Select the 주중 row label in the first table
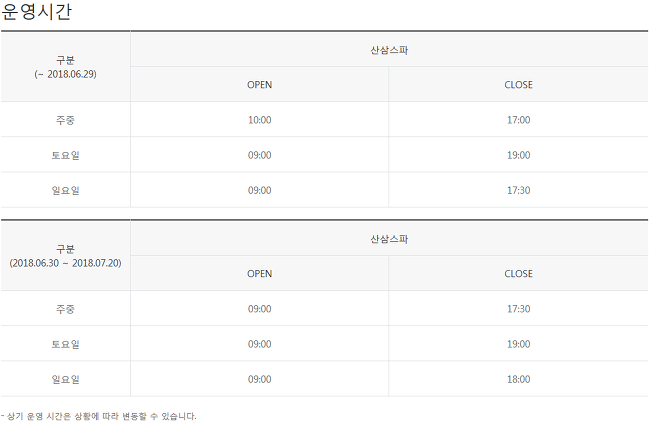 coord(65,120)
